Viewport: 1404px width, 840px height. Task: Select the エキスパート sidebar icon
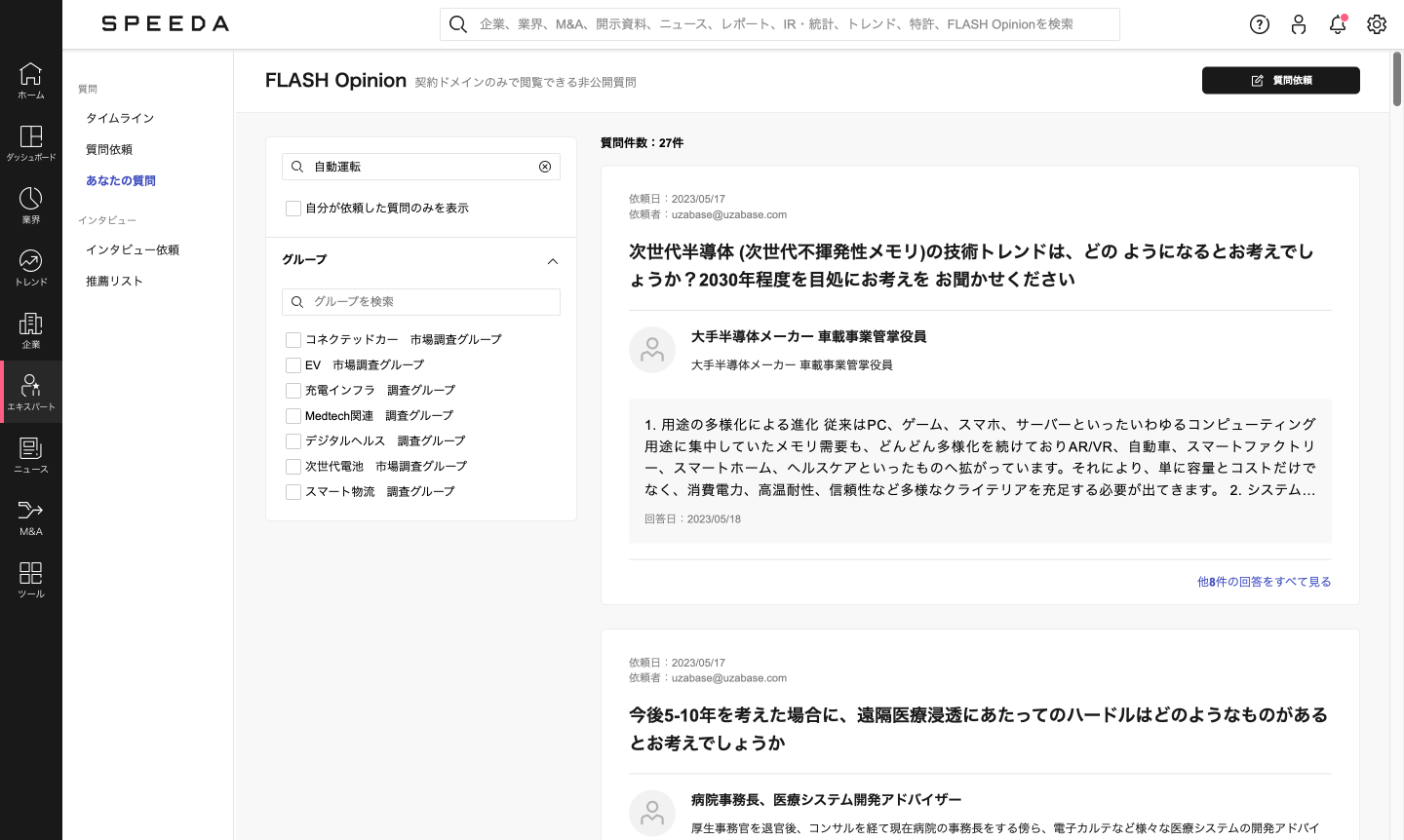click(x=30, y=385)
